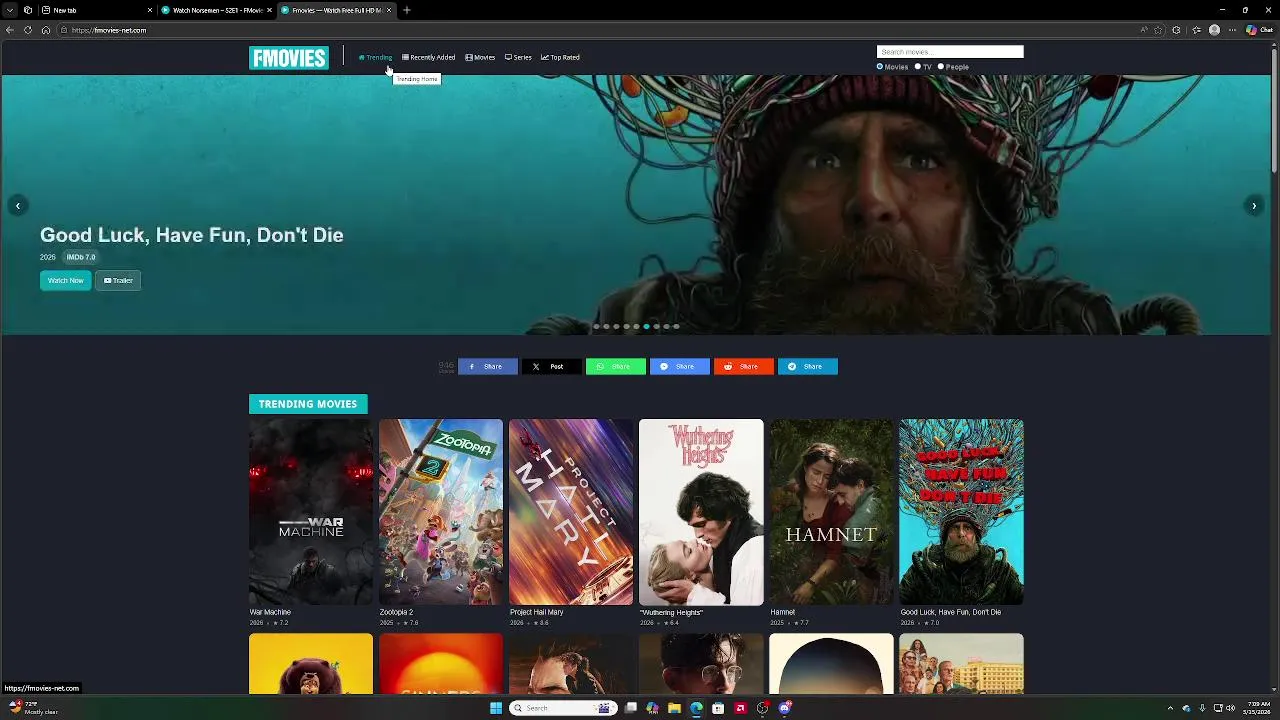Screen dimensions: 1280x720
Task: Share the page via Messenger
Action: point(680,366)
